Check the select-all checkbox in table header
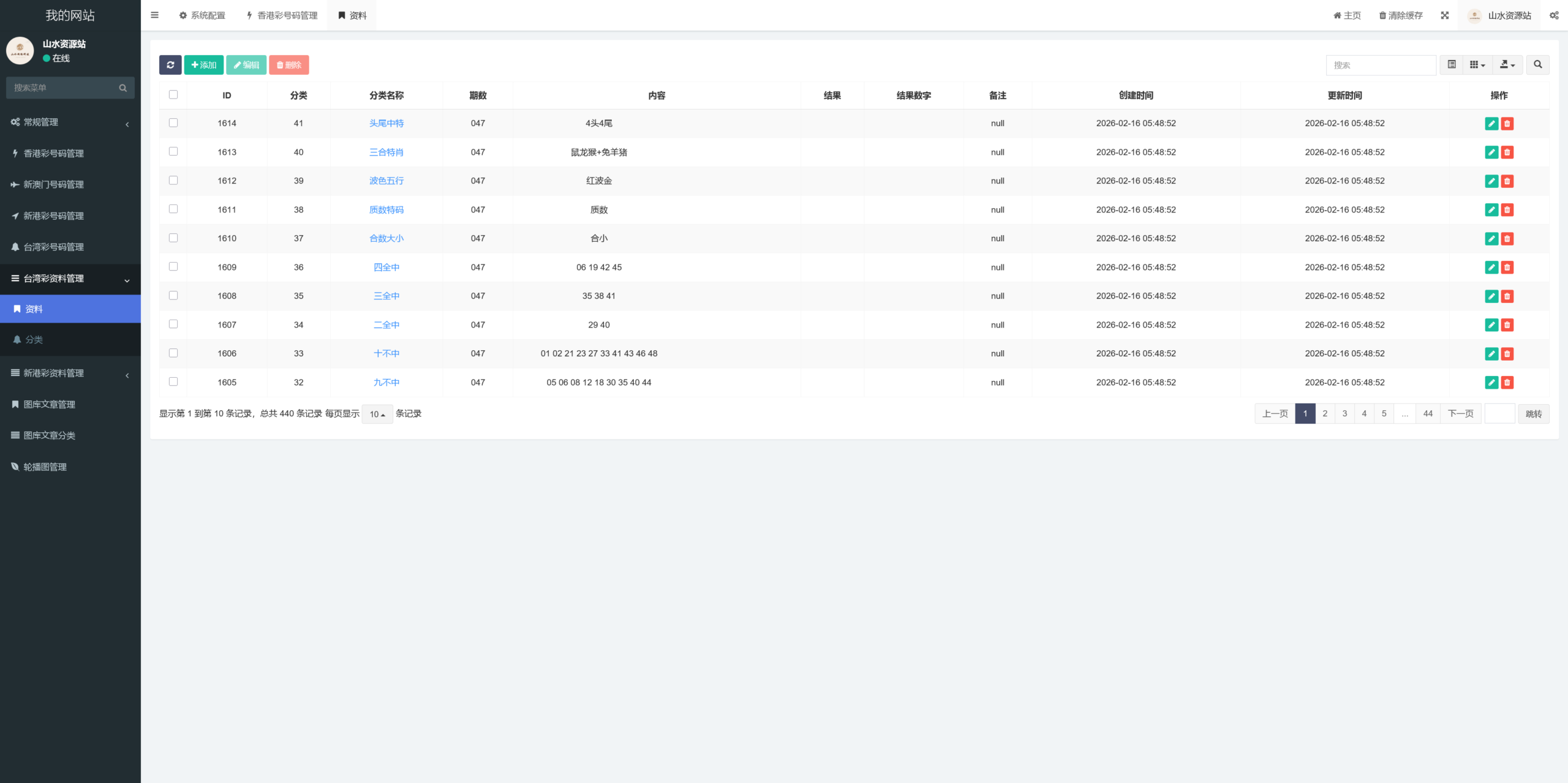 [x=173, y=94]
